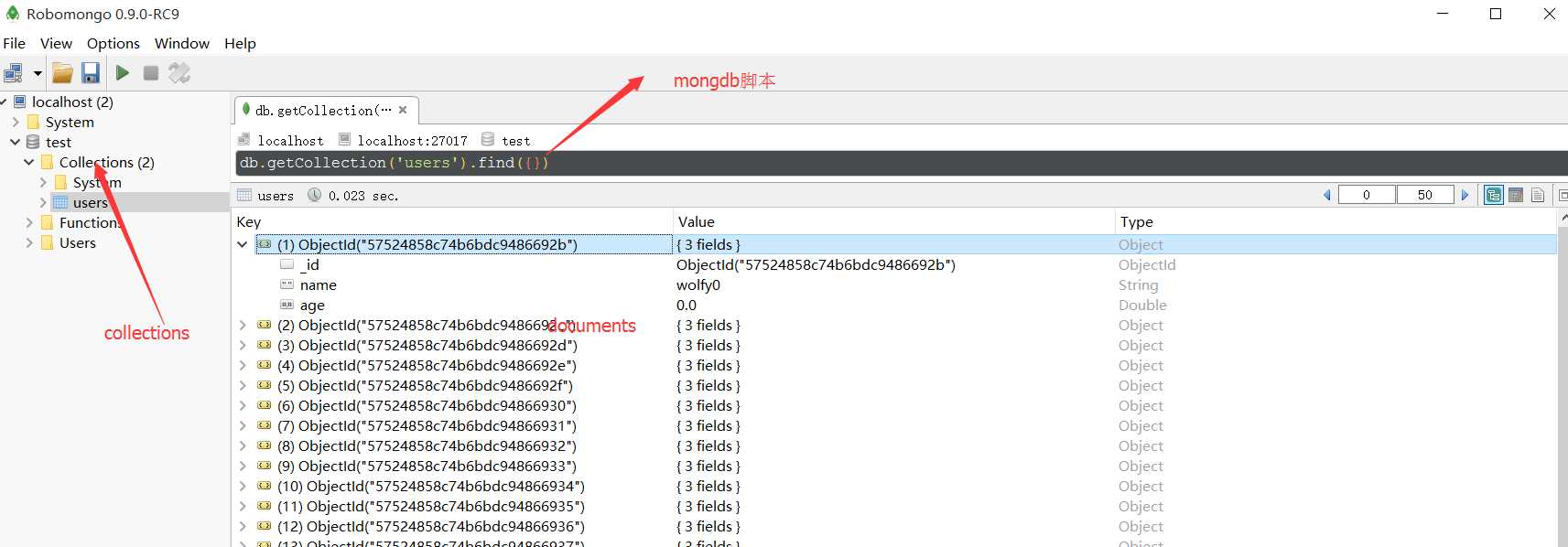Go to next page of results

1465,195
